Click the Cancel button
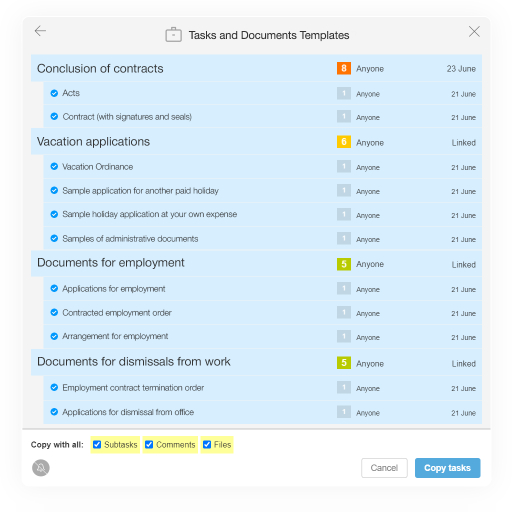 click(x=384, y=468)
